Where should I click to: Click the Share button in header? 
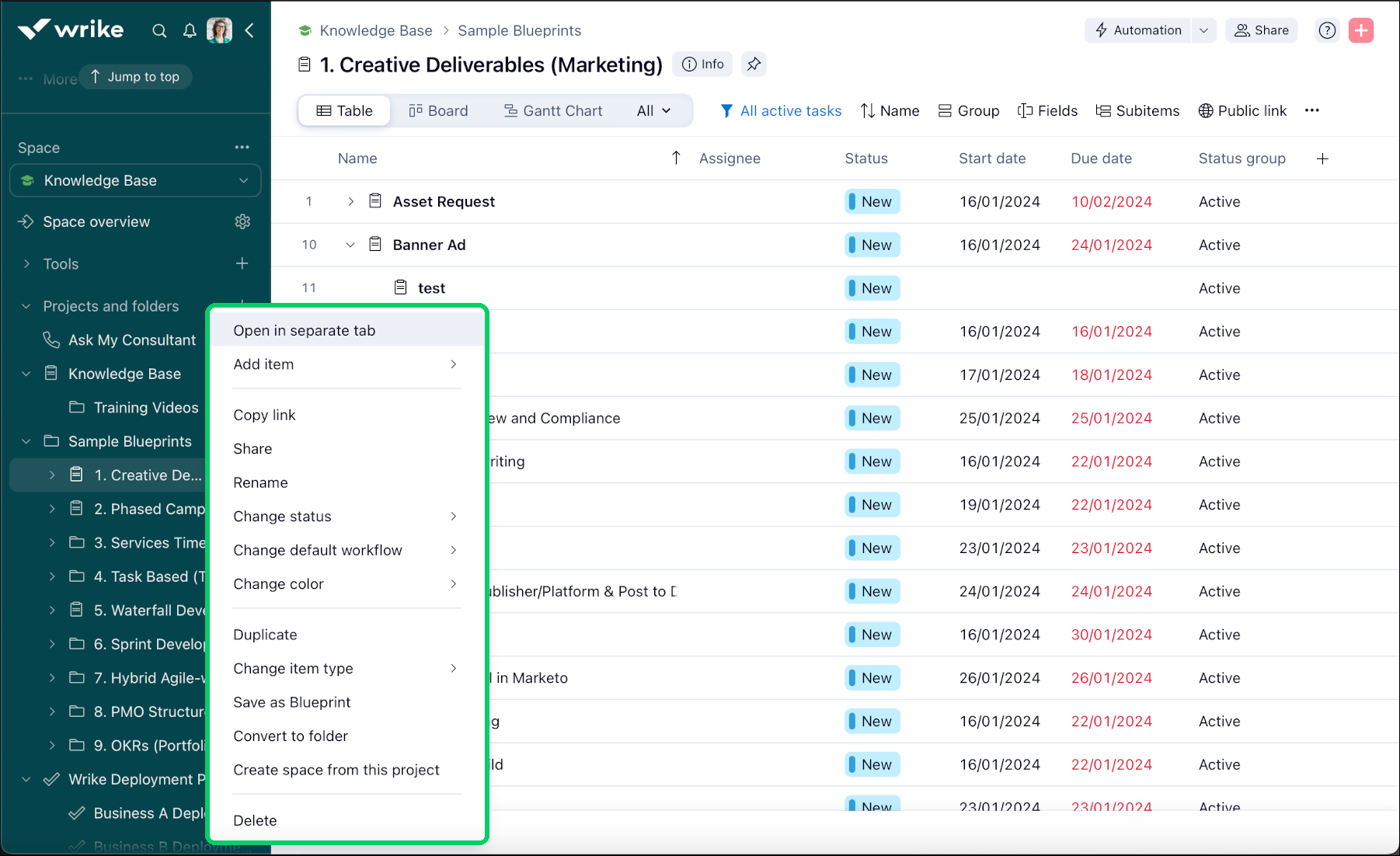click(x=1261, y=30)
